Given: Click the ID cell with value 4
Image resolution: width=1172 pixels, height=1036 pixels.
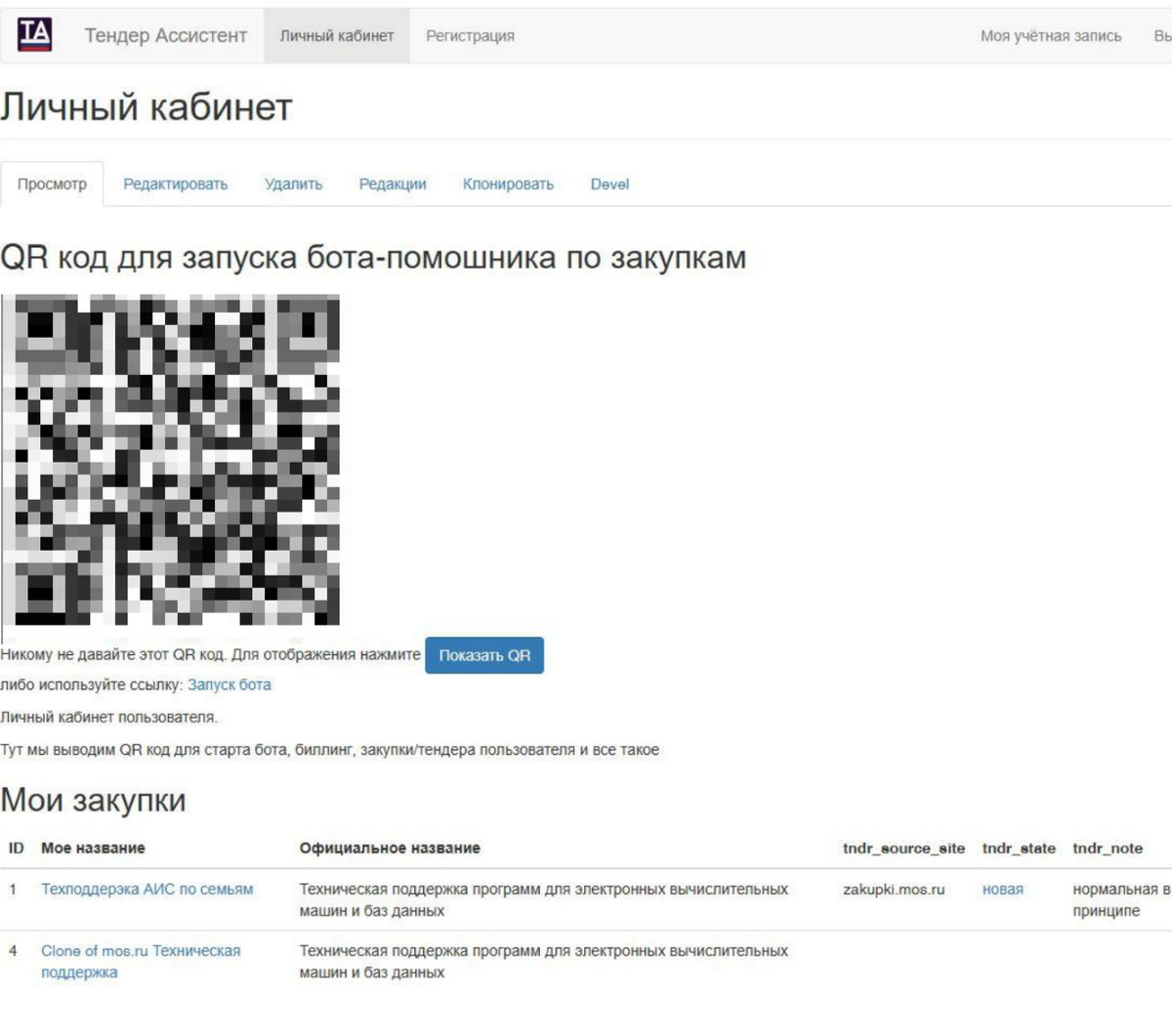Looking at the screenshot, I should (x=14, y=951).
